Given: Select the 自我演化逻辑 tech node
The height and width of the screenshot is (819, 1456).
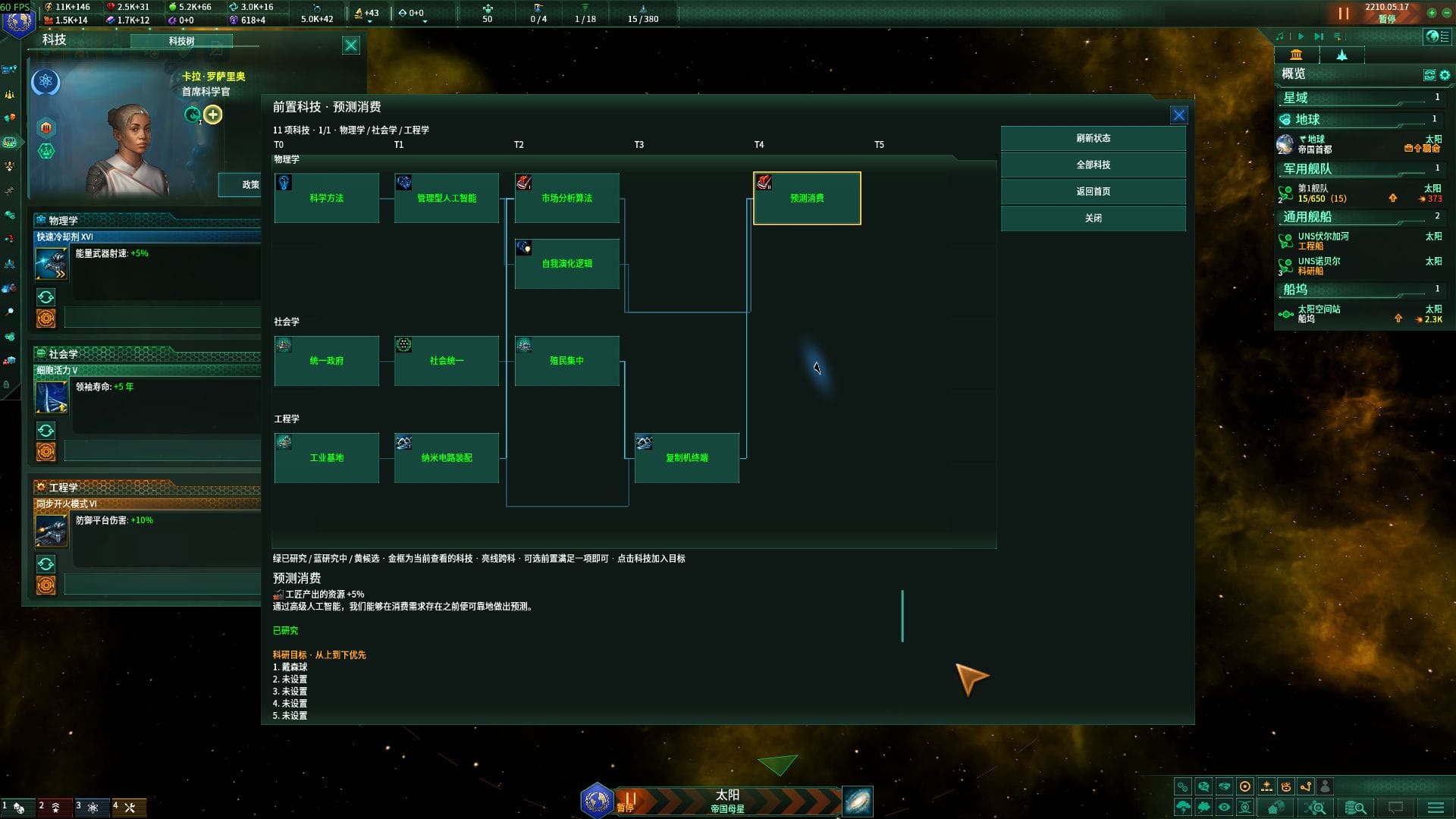Looking at the screenshot, I should [566, 263].
